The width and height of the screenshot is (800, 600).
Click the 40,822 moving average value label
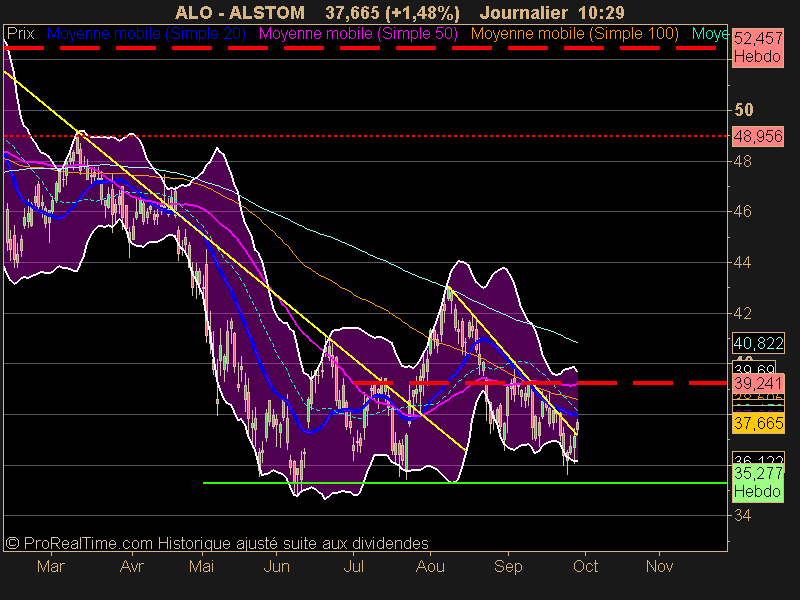[x=758, y=343]
